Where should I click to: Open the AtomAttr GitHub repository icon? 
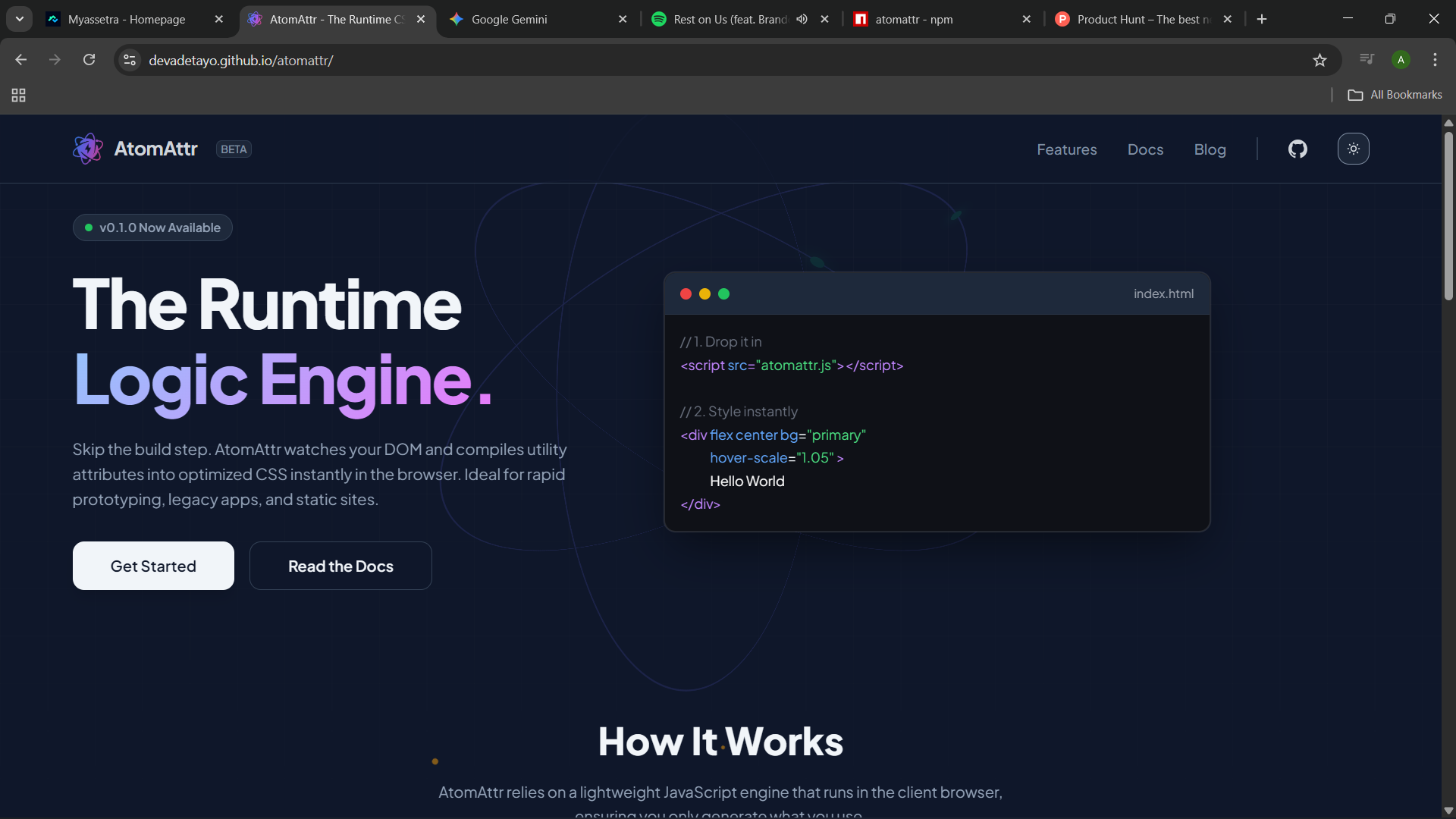tap(1297, 149)
